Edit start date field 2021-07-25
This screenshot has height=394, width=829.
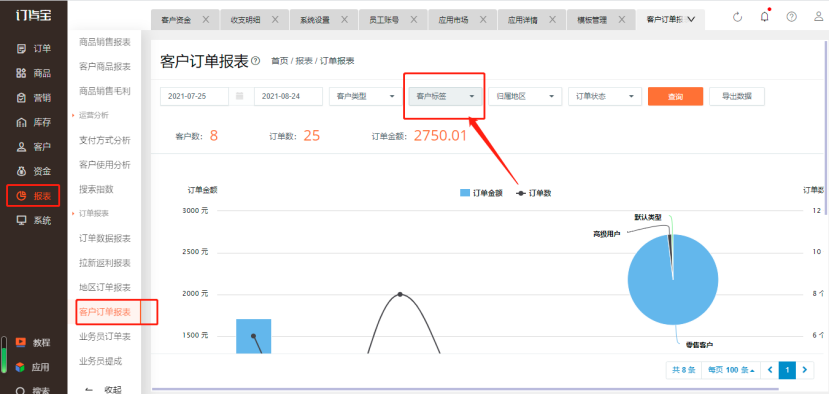(195, 96)
